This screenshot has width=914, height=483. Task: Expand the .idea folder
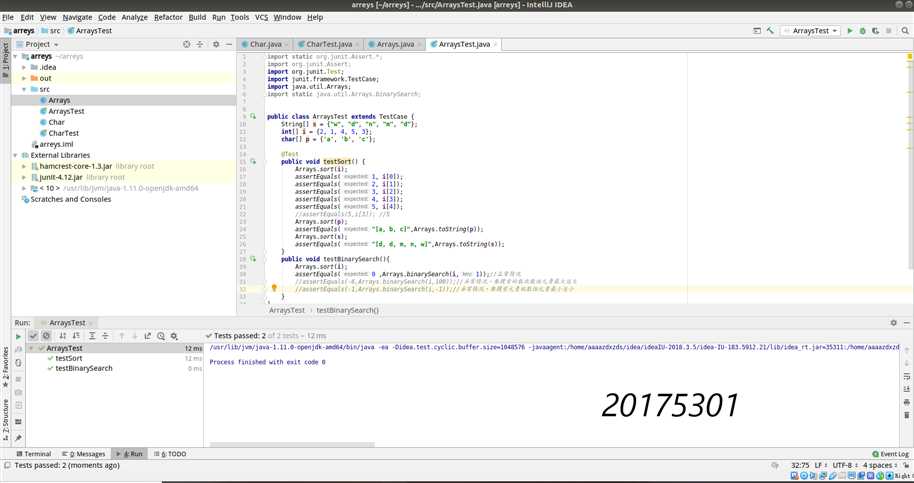pos(24,68)
